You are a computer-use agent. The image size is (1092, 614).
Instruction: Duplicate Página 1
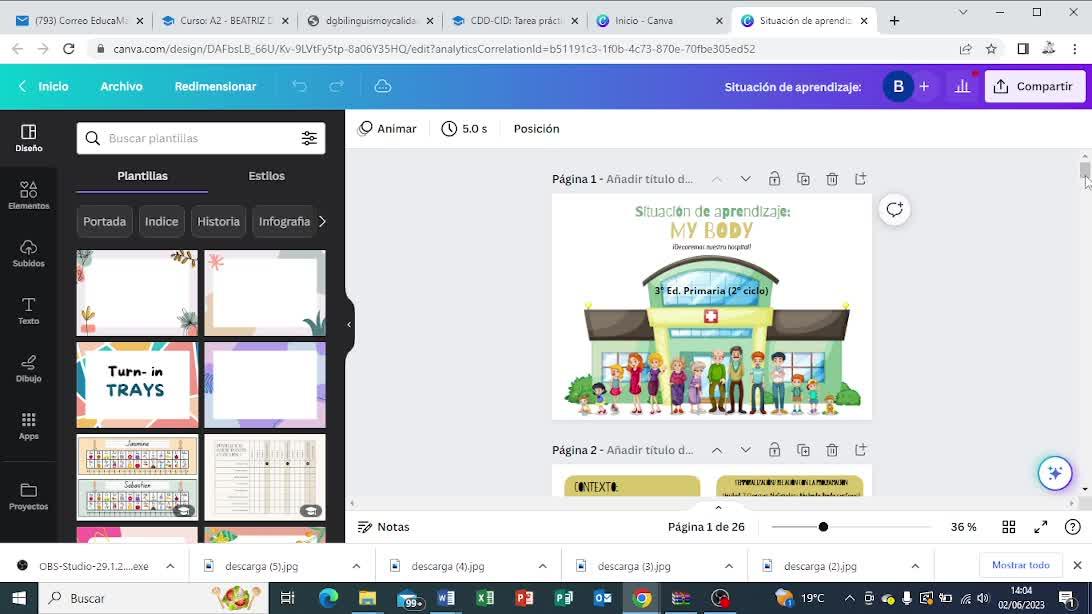click(803, 179)
